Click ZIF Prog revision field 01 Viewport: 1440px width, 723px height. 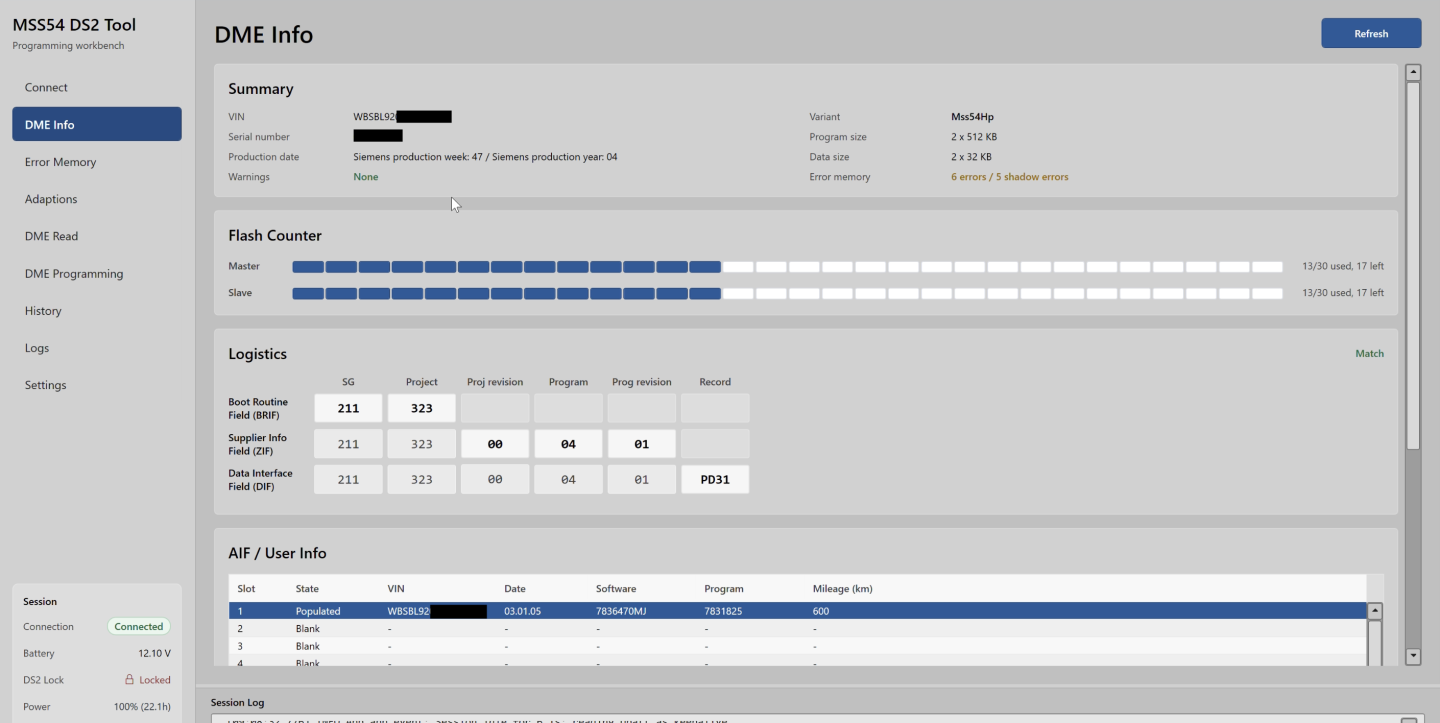point(642,444)
